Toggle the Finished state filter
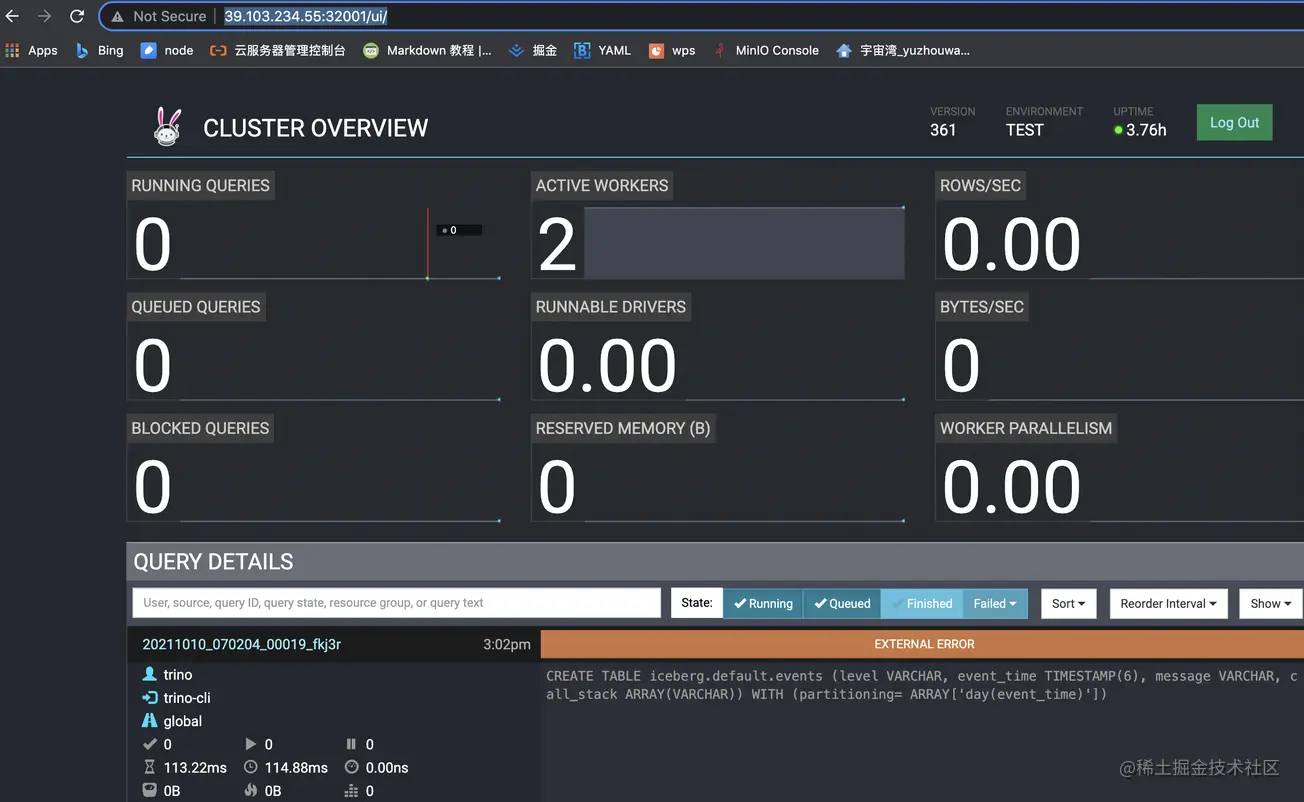This screenshot has width=1304, height=802. (x=921, y=603)
